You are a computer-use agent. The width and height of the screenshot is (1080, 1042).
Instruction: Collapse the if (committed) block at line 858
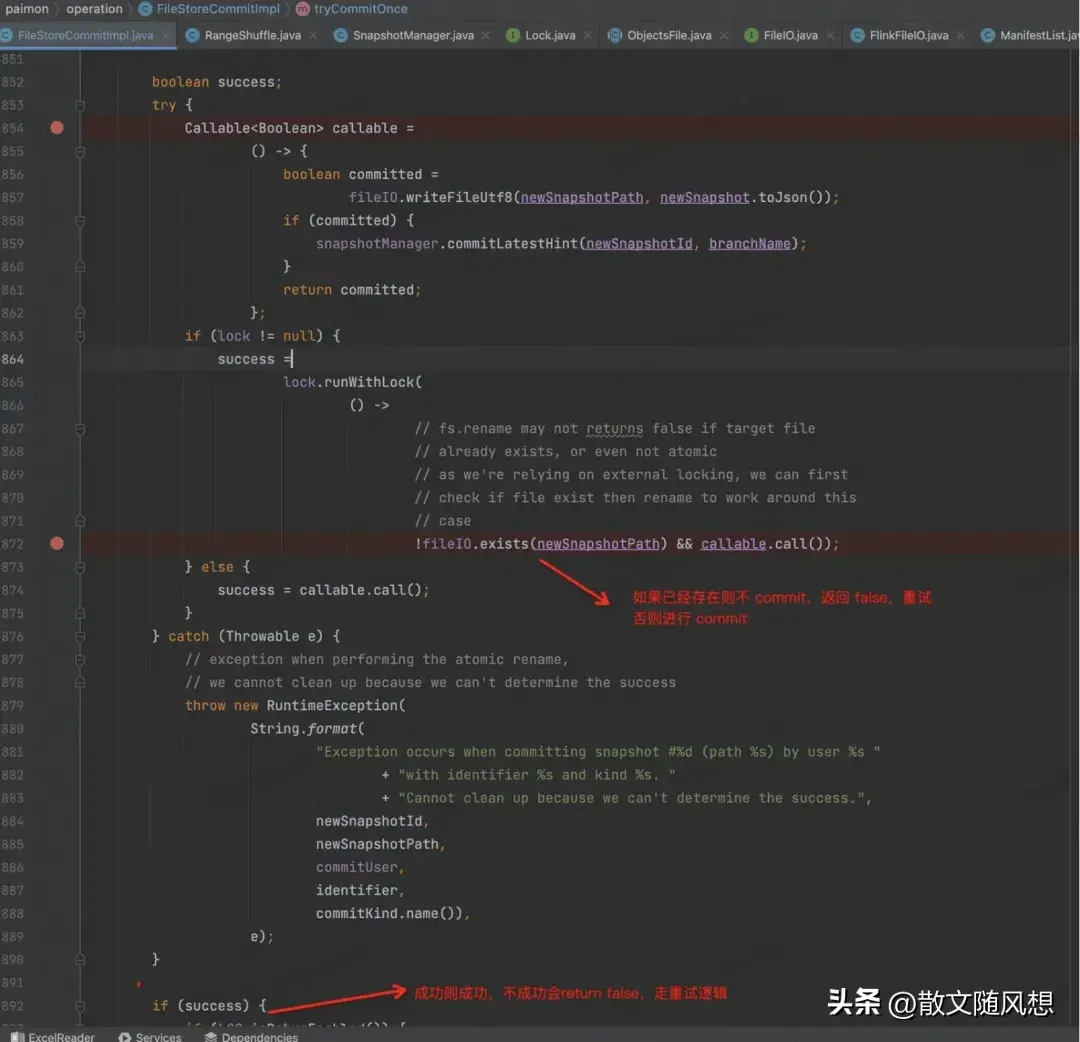coord(80,221)
